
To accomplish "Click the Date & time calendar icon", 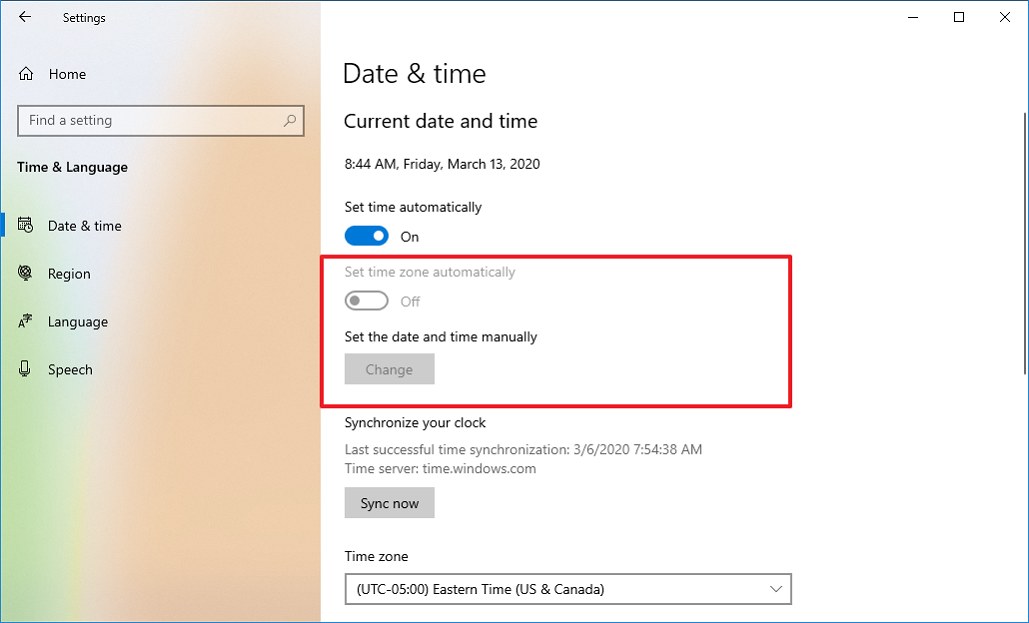I will 26,225.
